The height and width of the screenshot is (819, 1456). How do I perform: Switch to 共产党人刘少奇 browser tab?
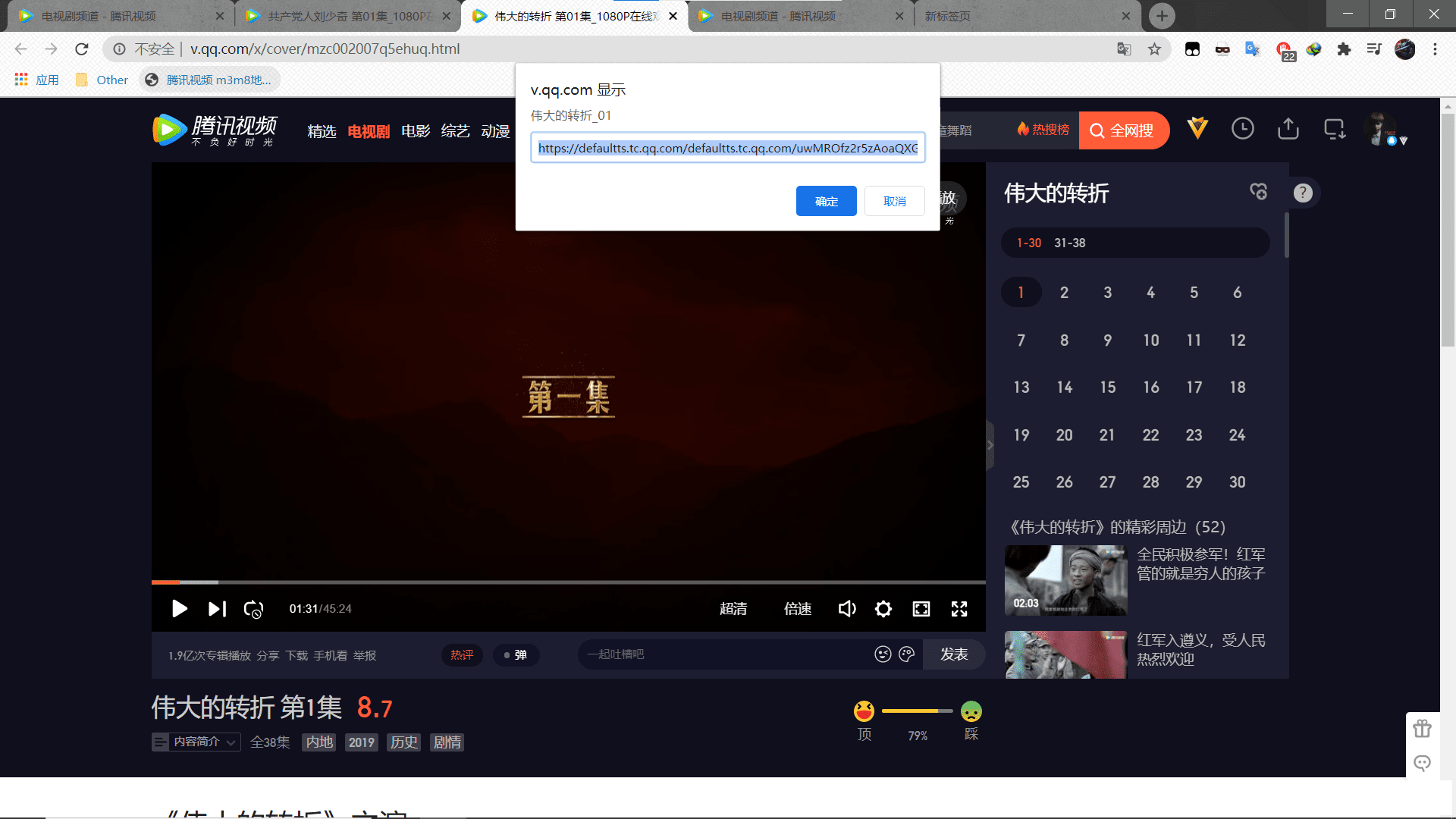[347, 16]
